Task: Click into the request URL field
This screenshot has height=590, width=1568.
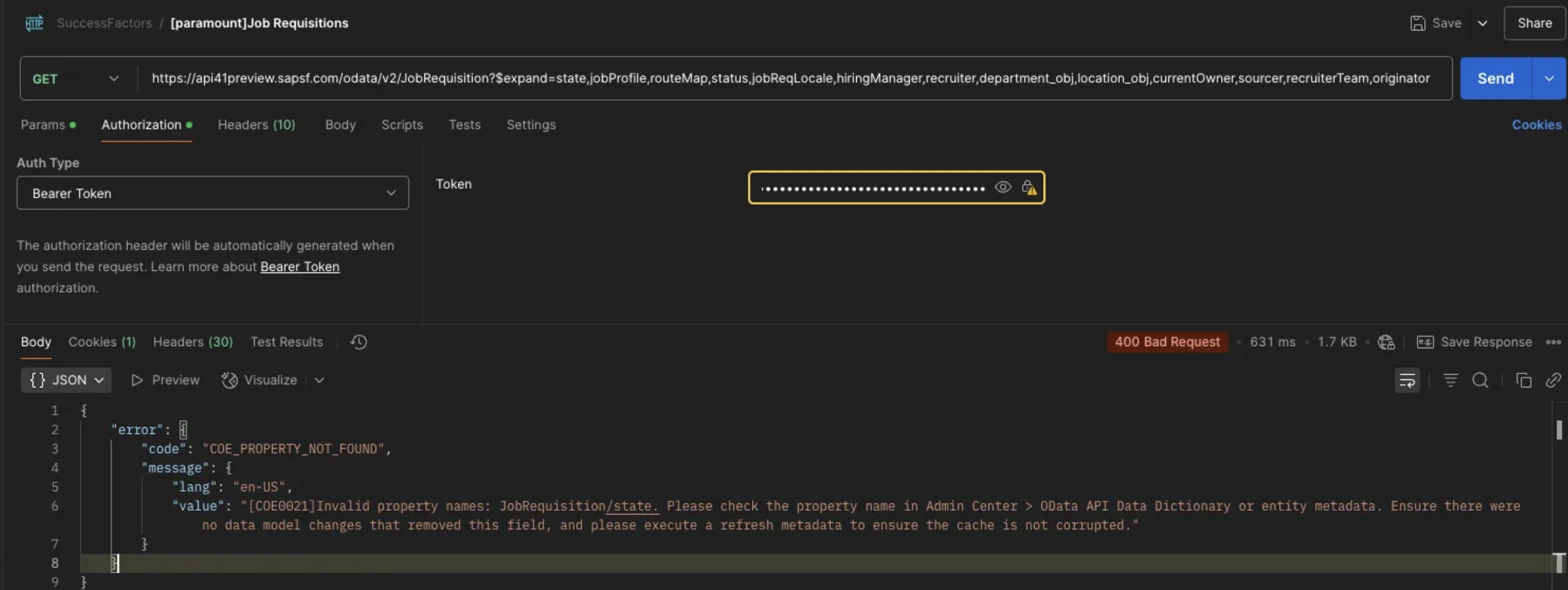Action: click(x=790, y=79)
